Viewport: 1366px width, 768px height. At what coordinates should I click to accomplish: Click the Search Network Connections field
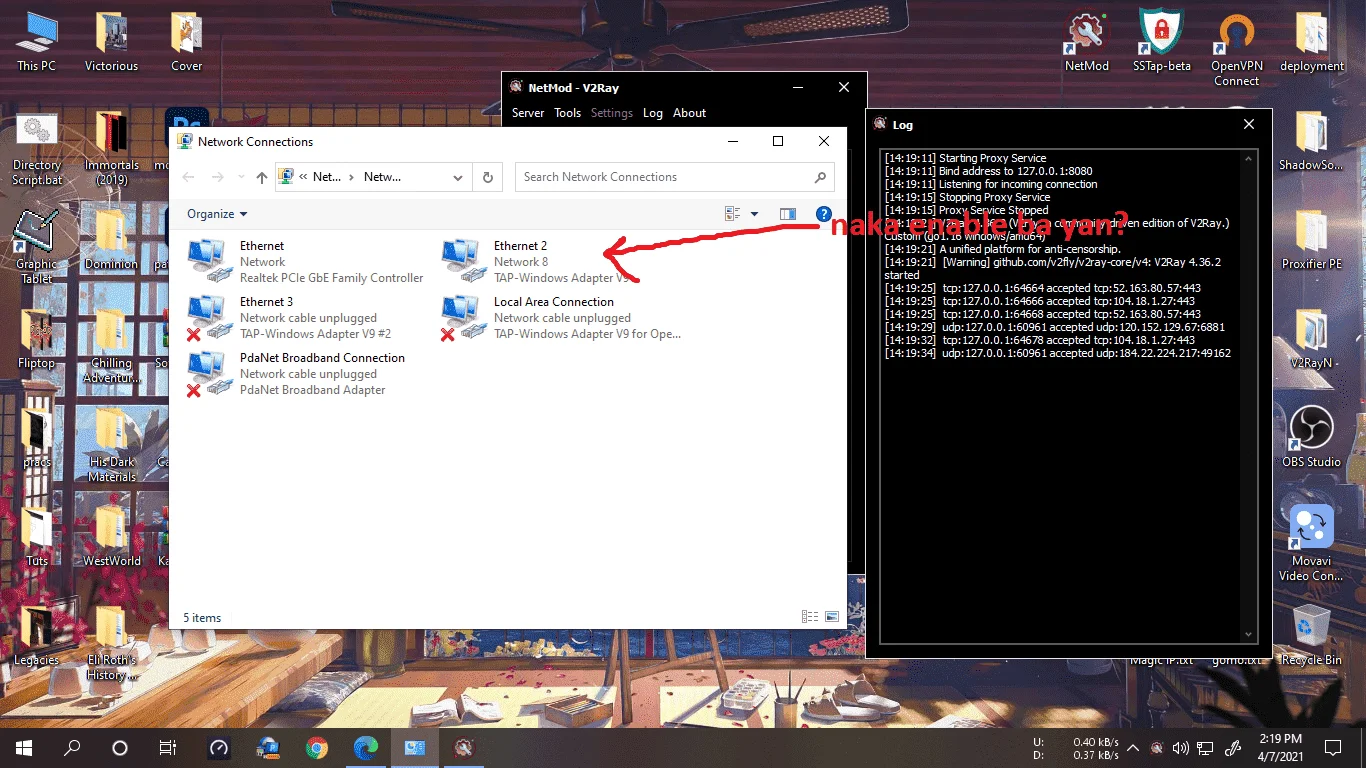tap(674, 177)
